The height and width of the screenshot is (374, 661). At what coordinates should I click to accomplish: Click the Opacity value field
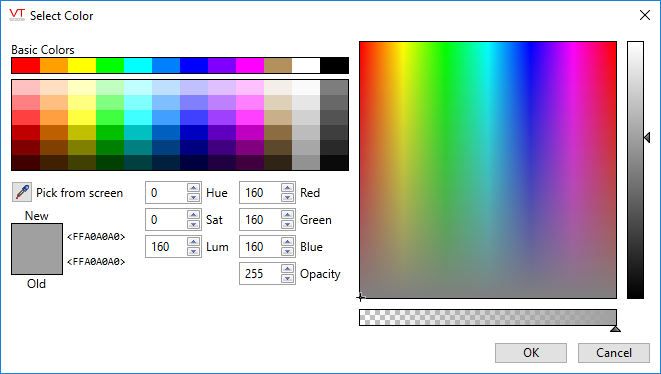260,274
